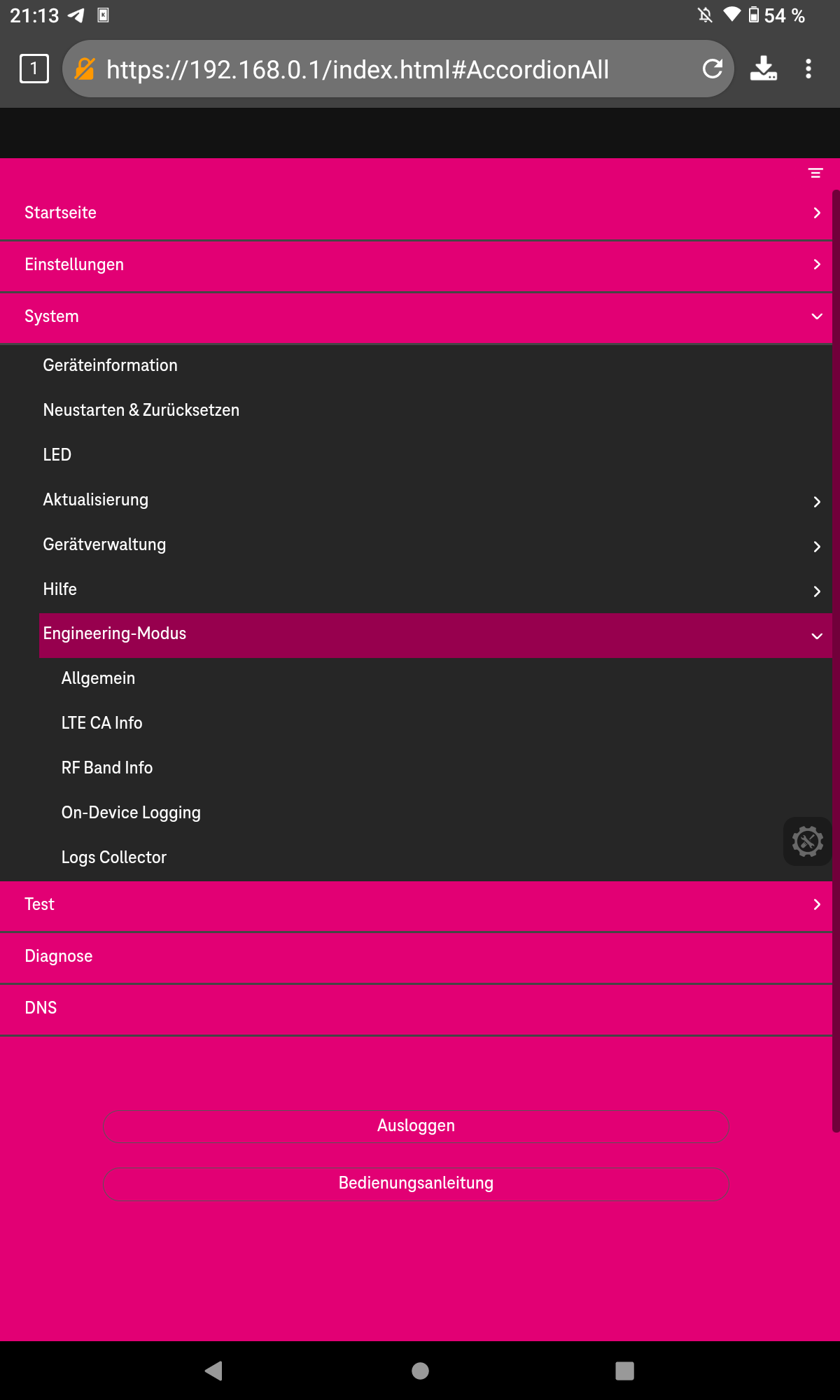Collapse the System section chevron

pyautogui.click(x=816, y=316)
